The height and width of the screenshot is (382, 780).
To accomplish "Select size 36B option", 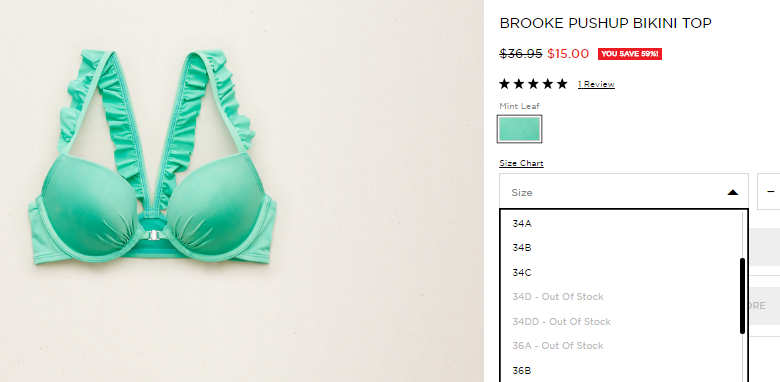I will 621,371.
